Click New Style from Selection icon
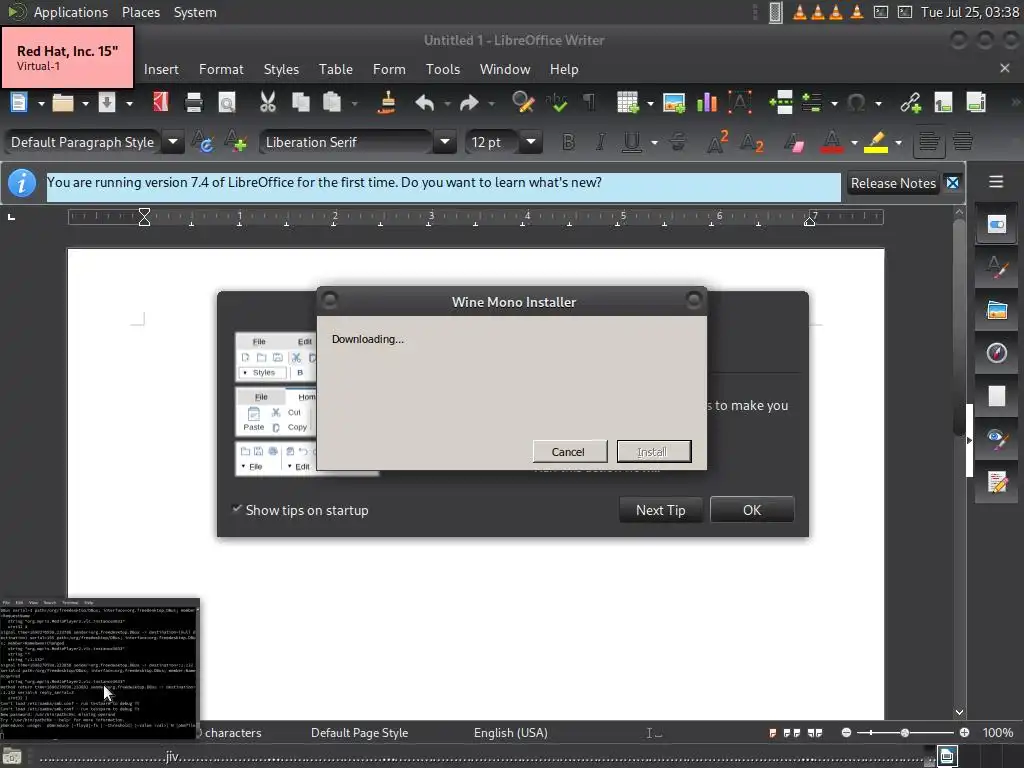This screenshot has width=1024, height=768. click(x=235, y=142)
